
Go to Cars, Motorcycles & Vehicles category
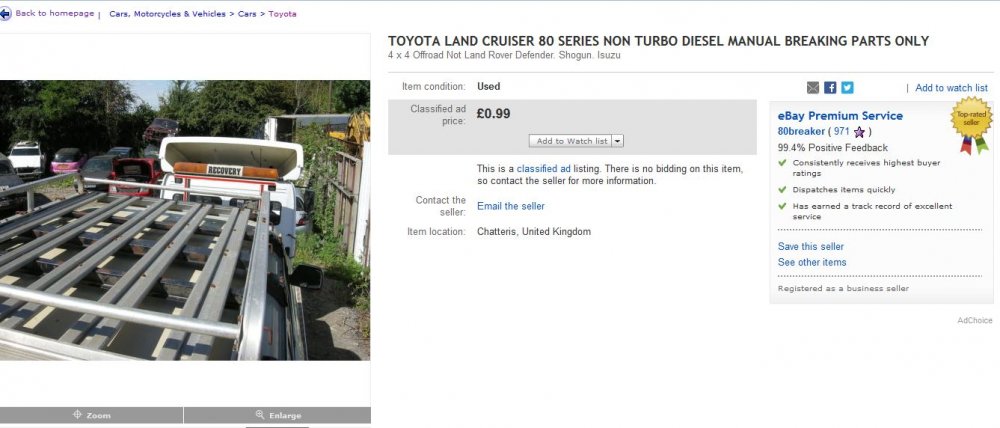coord(167,14)
